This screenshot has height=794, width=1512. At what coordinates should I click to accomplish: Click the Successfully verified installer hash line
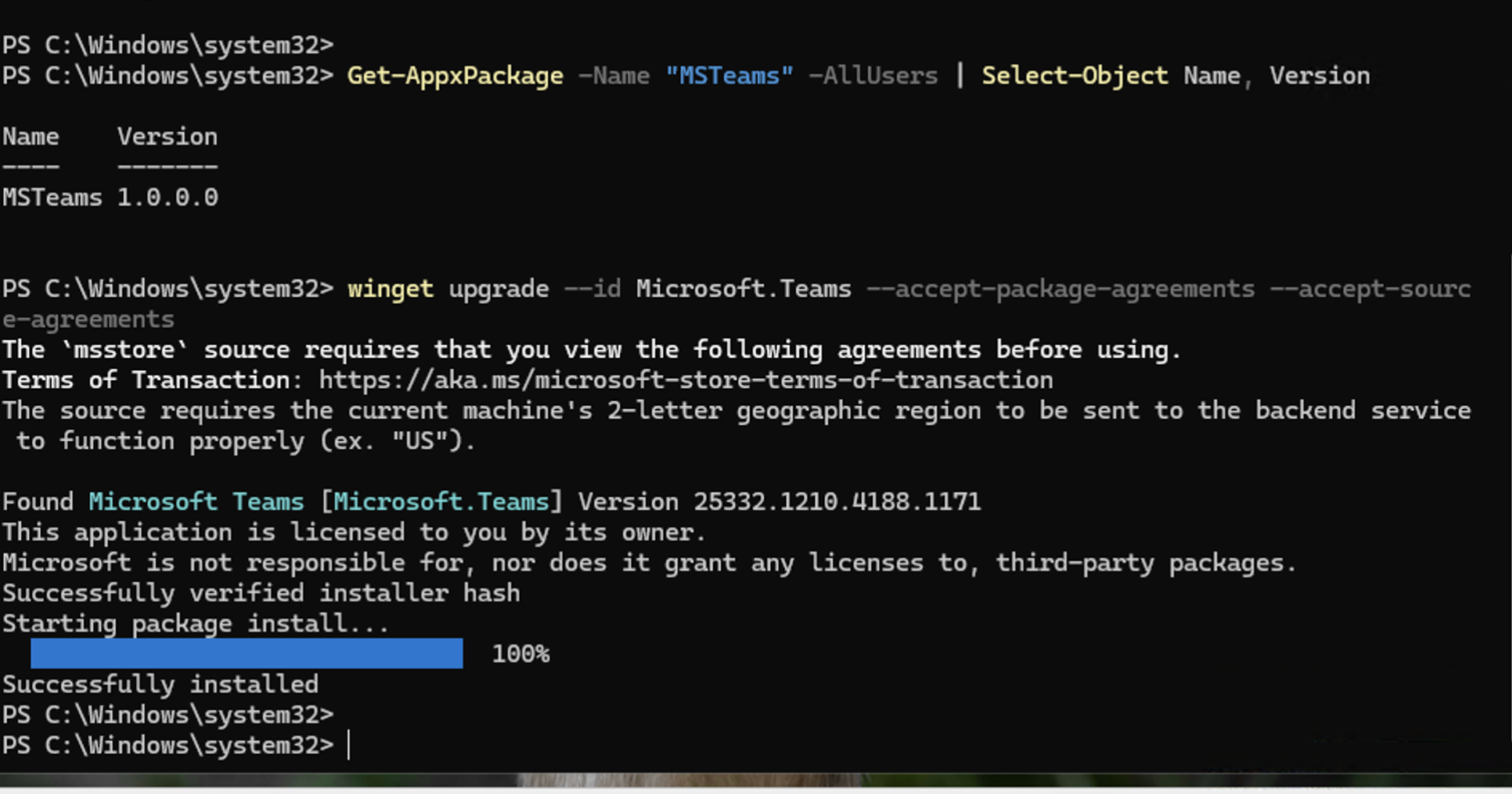pos(261,593)
